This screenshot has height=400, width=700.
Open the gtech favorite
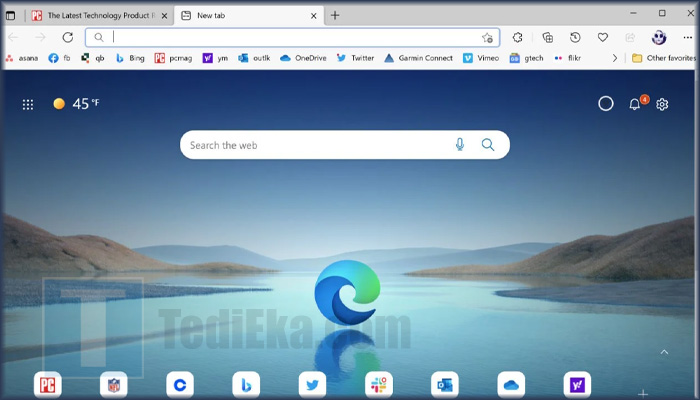[x=527, y=58]
